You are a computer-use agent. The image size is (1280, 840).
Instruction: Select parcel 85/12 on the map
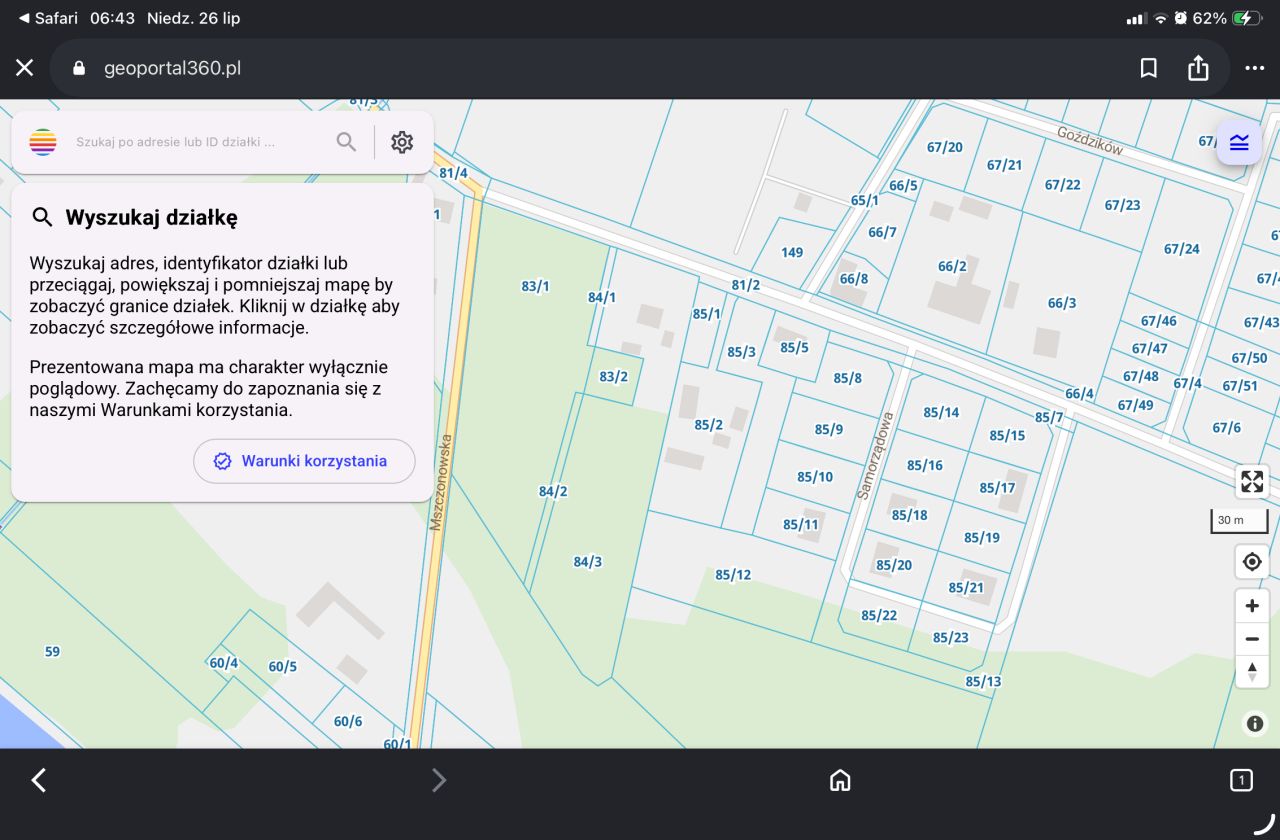click(733, 574)
